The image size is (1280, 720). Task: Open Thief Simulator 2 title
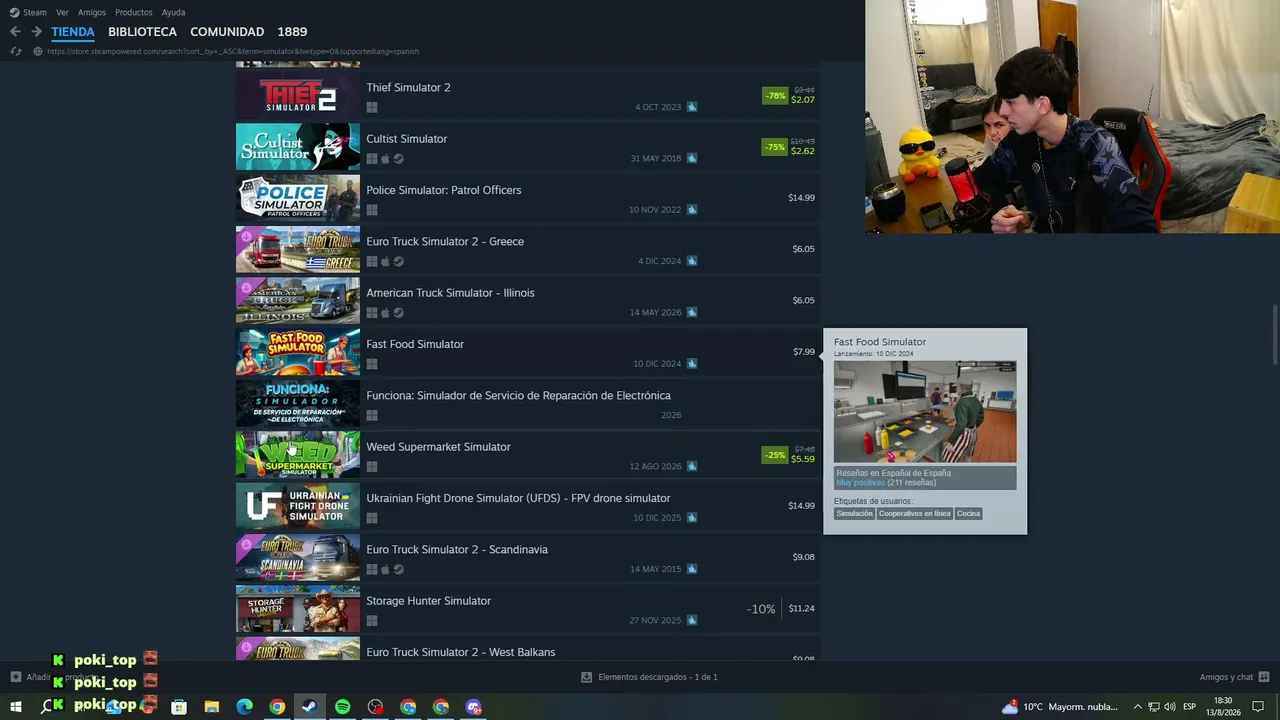[x=408, y=88]
